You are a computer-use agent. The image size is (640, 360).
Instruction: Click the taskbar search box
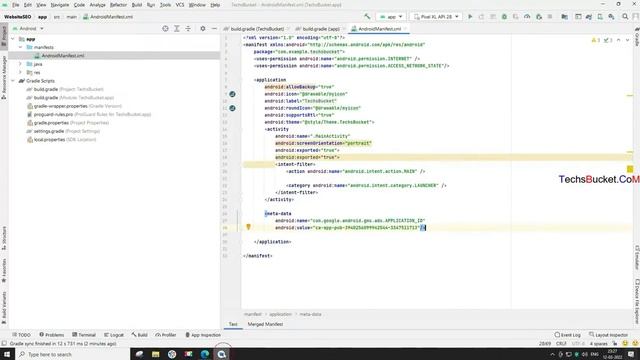(x=73, y=354)
